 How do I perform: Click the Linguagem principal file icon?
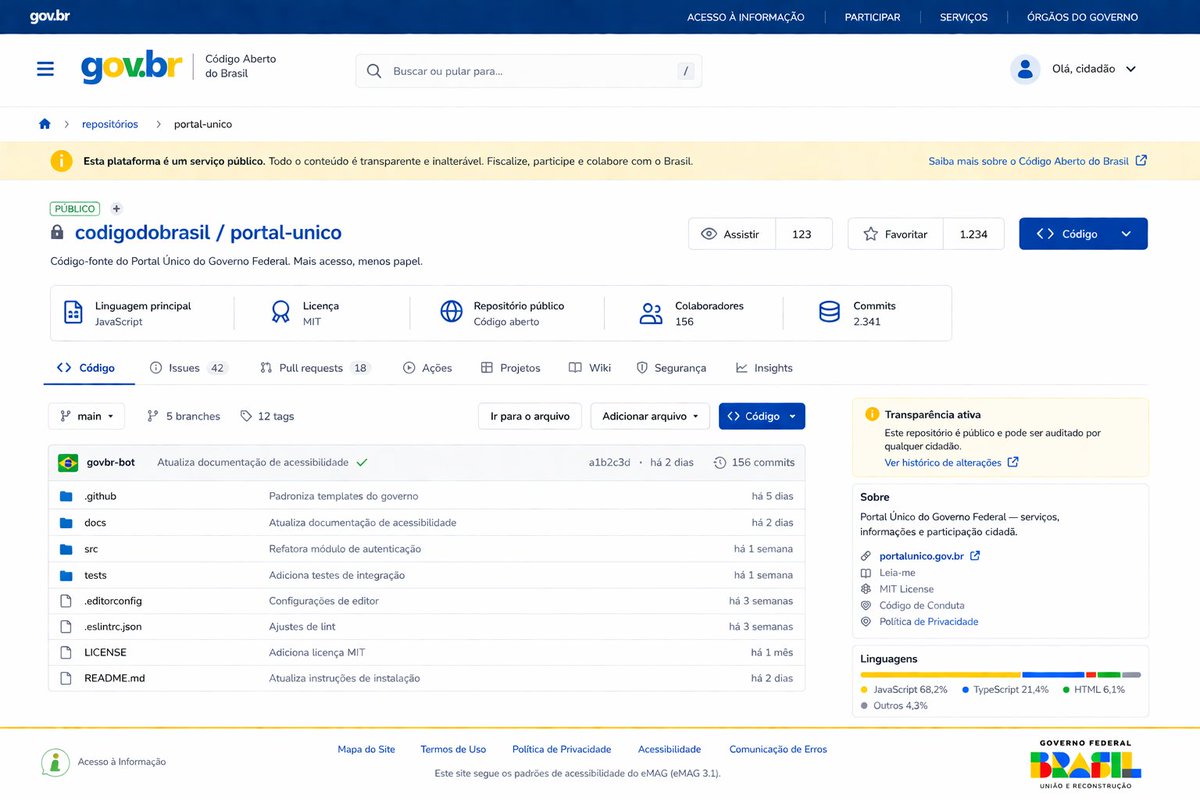(x=73, y=312)
